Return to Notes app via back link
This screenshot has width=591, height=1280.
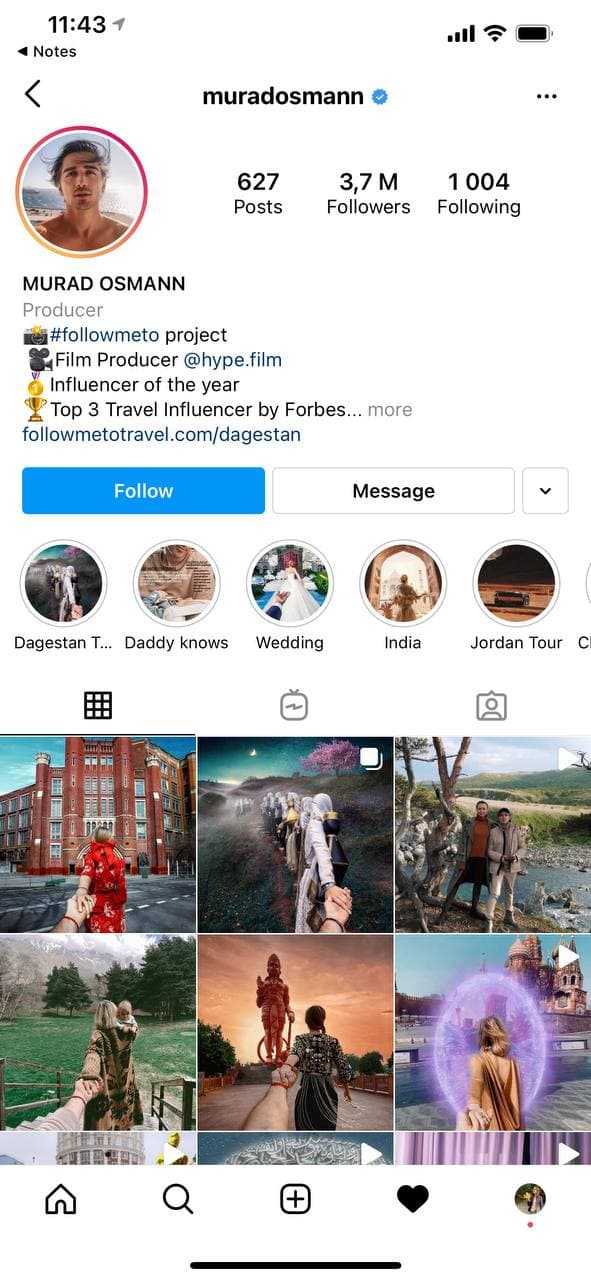[x=47, y=51]
